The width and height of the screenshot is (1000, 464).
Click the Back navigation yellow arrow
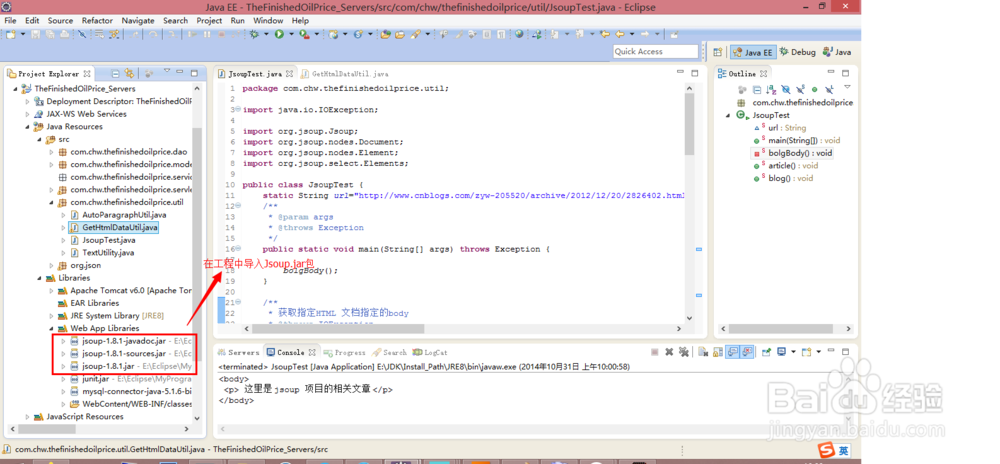[x=619, y=34]
